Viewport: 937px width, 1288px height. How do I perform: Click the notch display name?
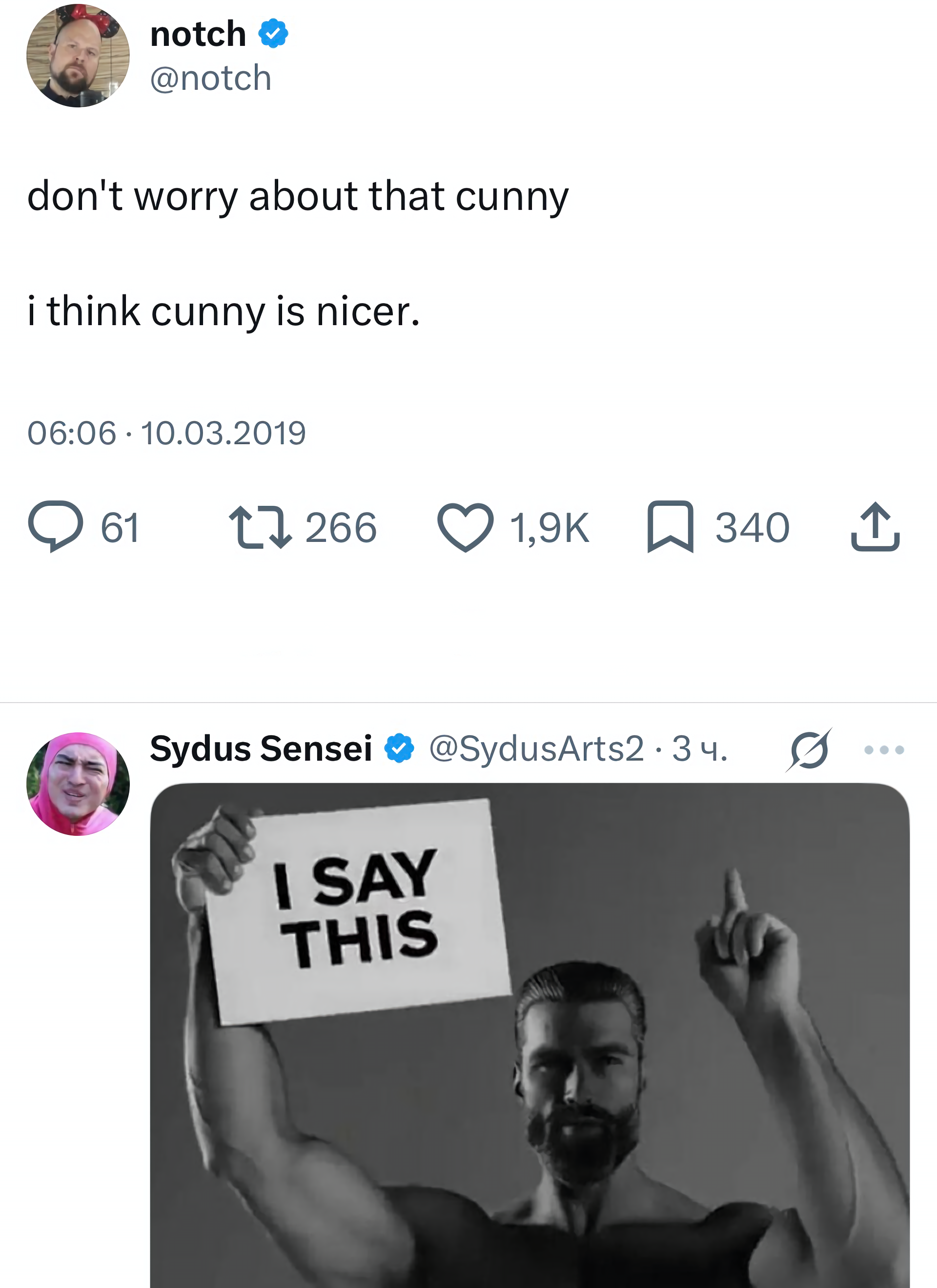(x=198, y=34)
